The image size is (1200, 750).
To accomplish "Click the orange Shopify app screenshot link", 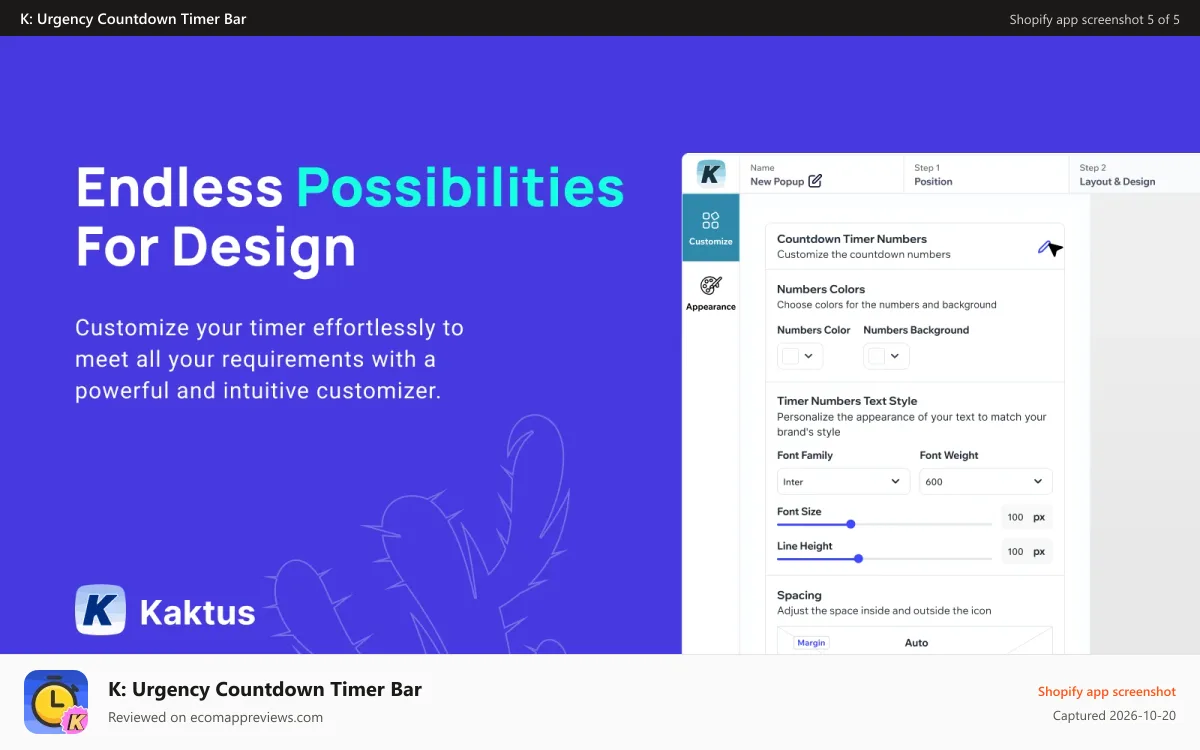I will click(x=1106, y=692).
